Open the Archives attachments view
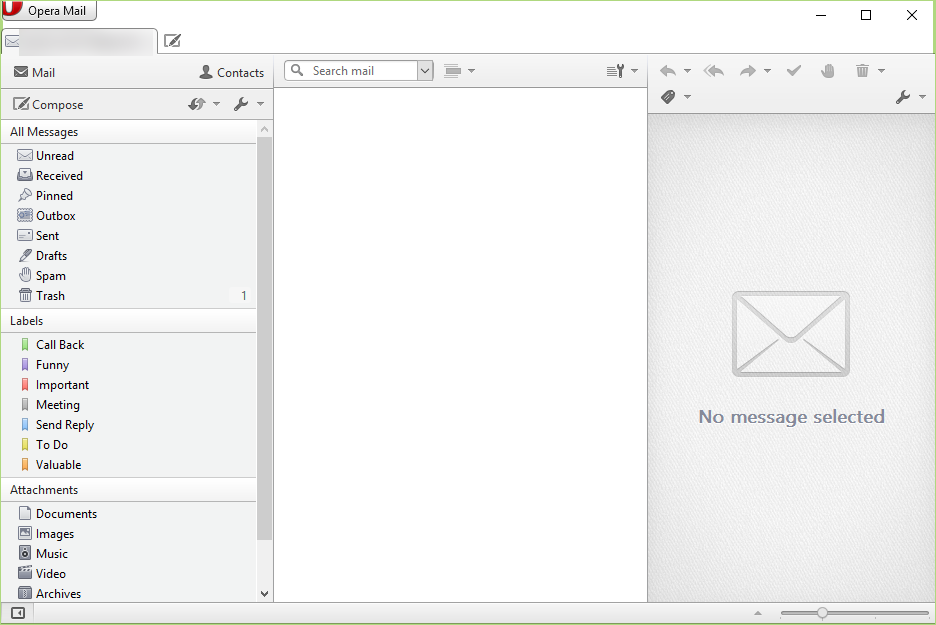Viewport: 936px width, 625px height. point(129,593)
